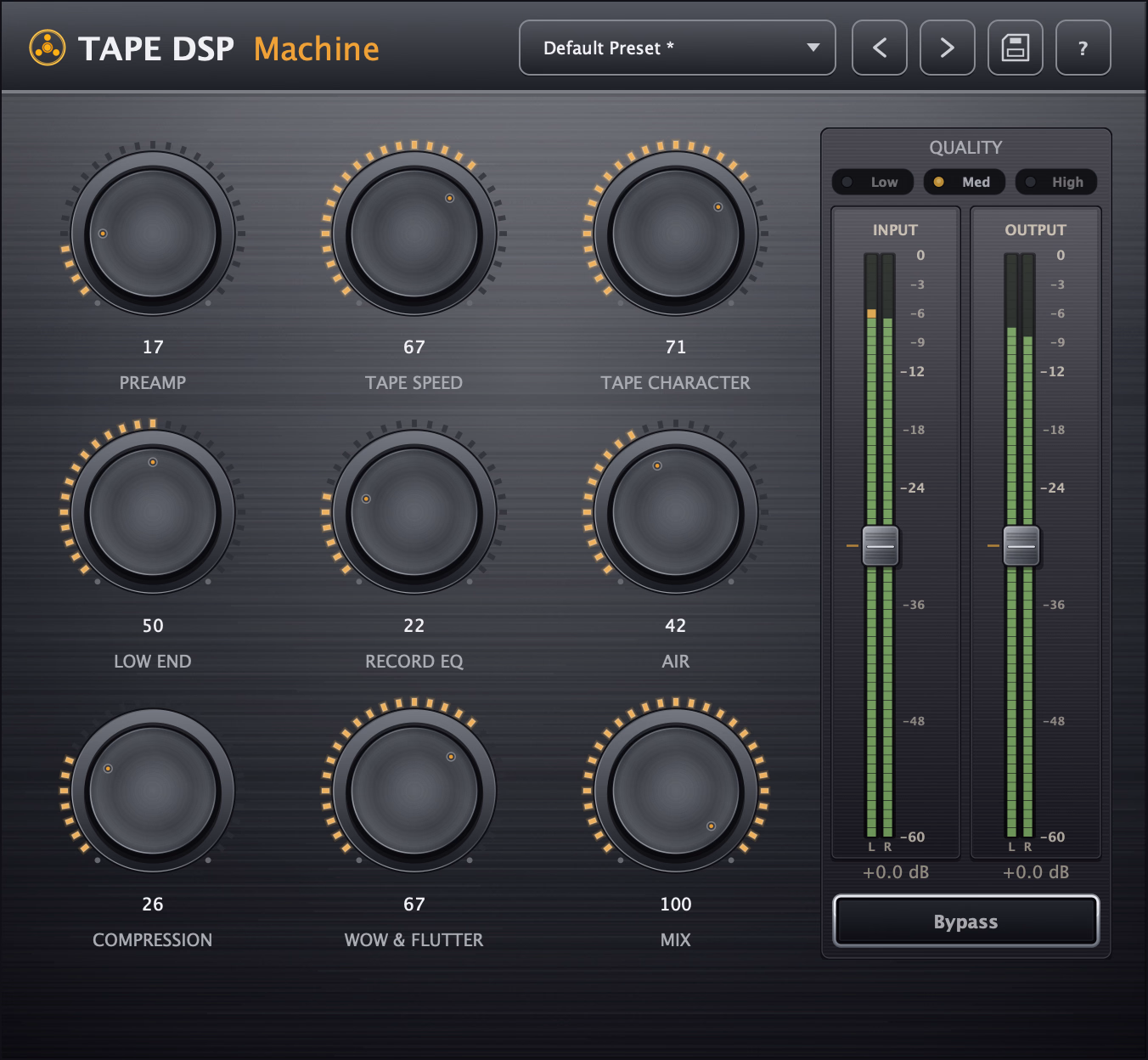The image size is (1148, 1060).
Task: Click the TAPE CHARACTER value 71
Action: point(676,347)
